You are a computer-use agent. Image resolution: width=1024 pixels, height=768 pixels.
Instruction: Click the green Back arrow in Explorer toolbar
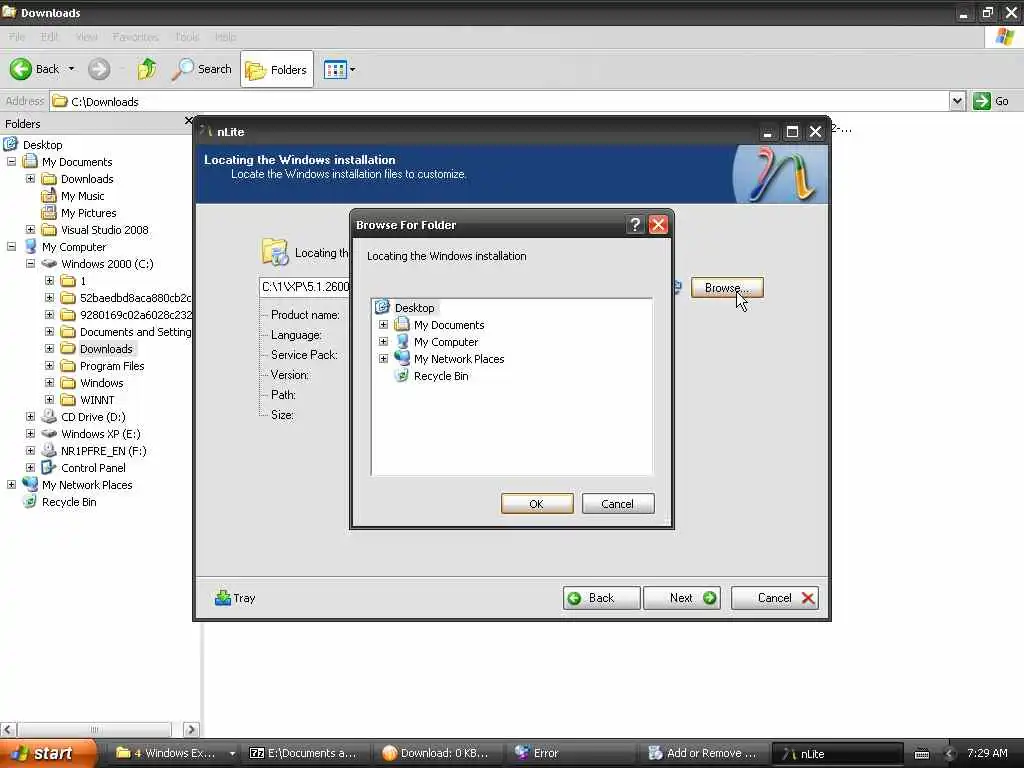21,69
